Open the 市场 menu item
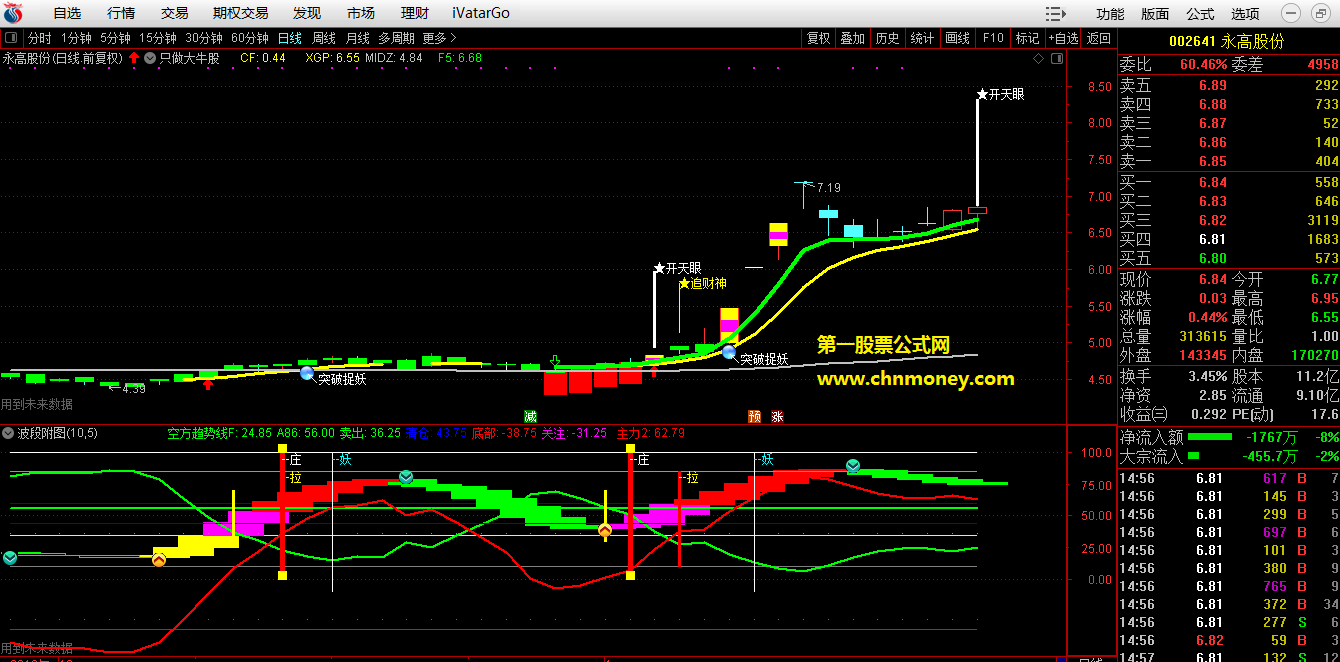This screenshot has width=1340, height=662. point(361,13)
